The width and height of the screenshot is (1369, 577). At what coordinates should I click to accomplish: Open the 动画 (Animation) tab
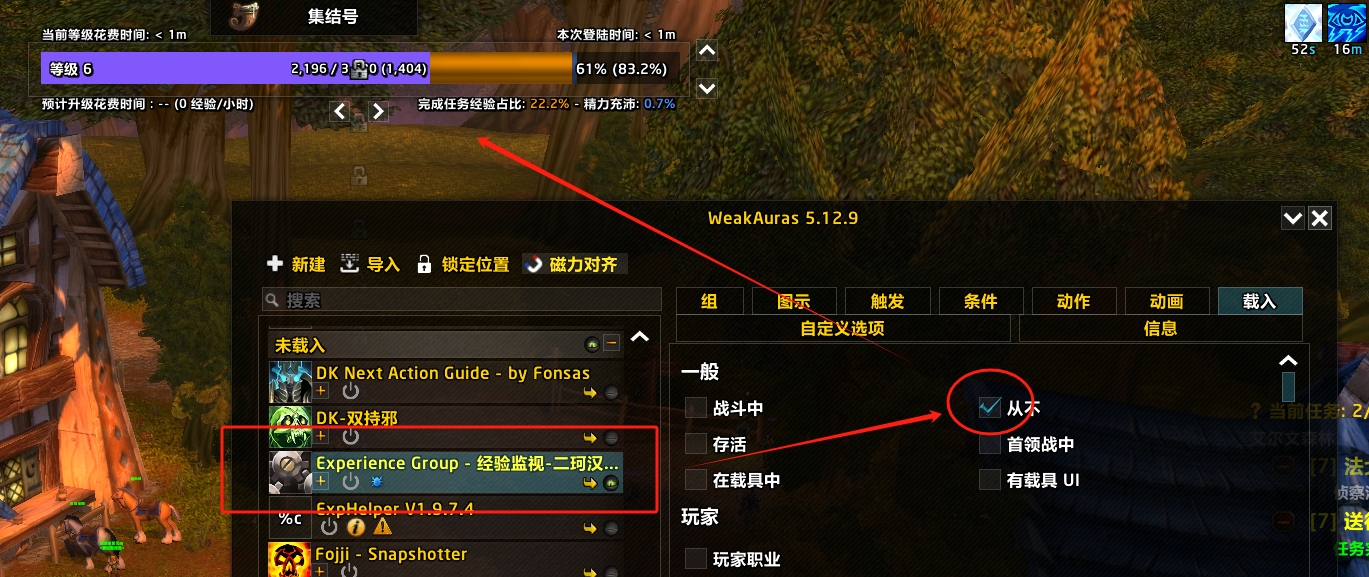1167,301
